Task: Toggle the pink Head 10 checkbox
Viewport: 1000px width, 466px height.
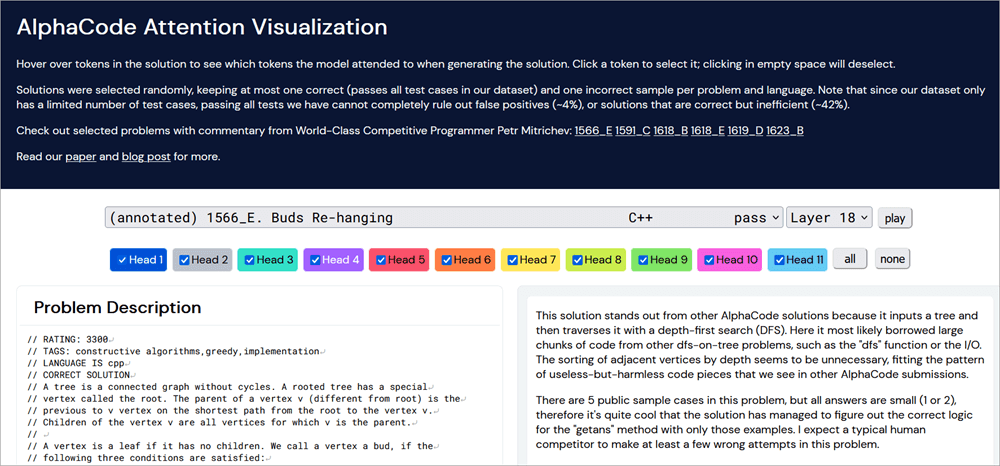Action: pos(709,260)
